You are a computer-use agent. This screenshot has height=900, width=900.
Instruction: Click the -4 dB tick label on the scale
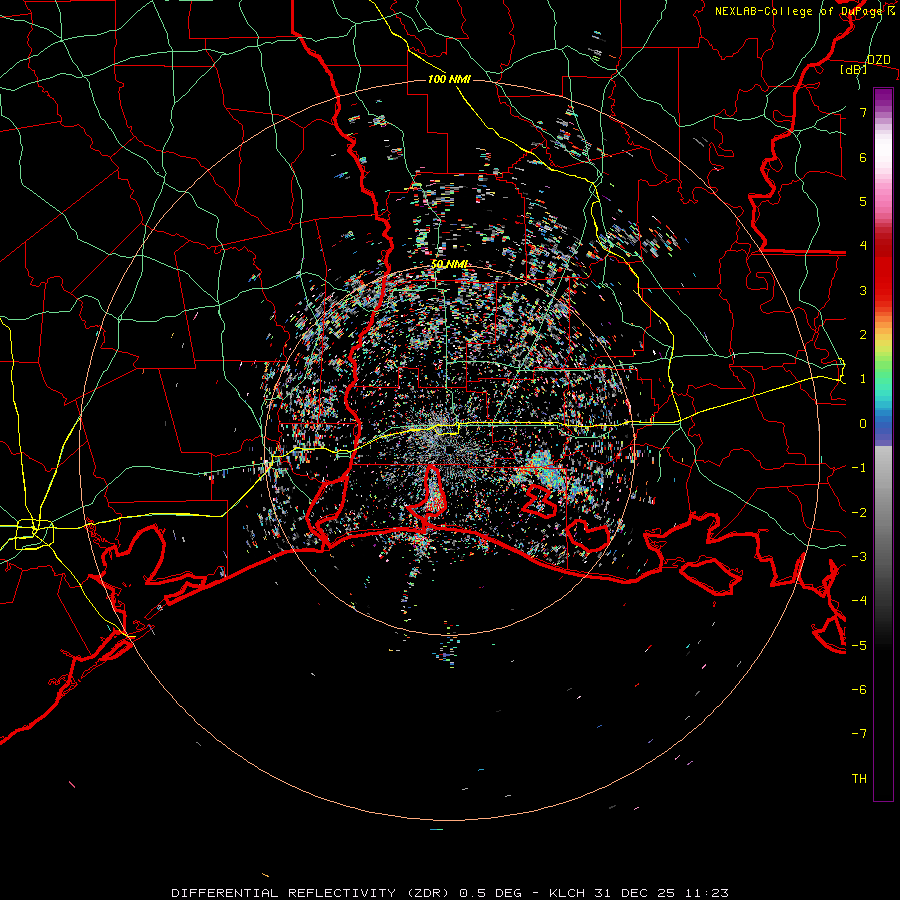(x=859, y=600)
